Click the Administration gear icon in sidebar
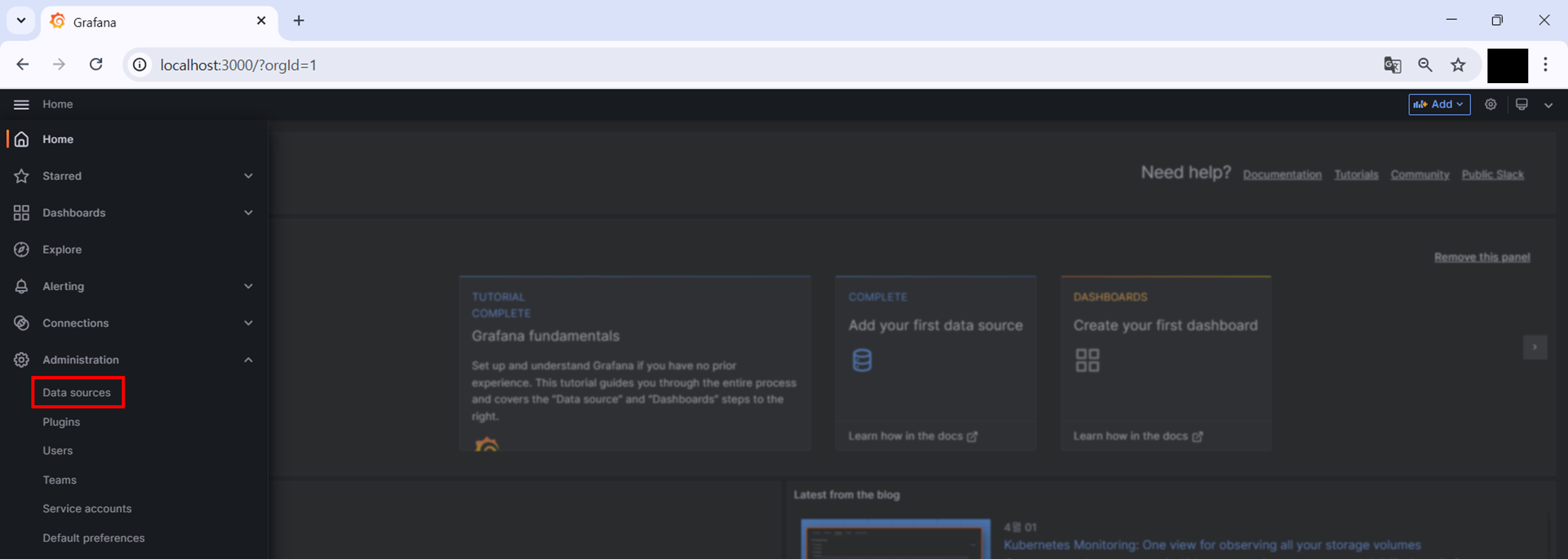Viewport: 1568px width, 559px height. click(x=21, y=360)
